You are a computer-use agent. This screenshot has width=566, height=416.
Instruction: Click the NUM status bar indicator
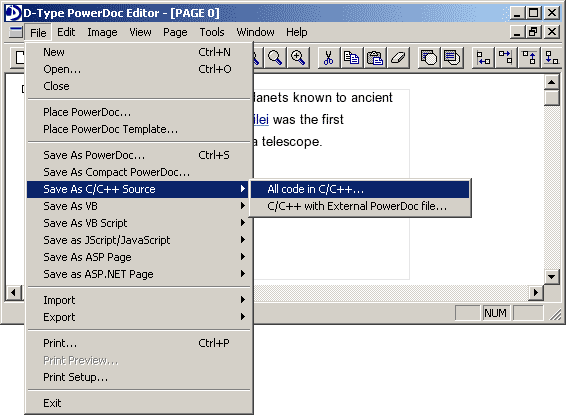click(x=495, y=313)
